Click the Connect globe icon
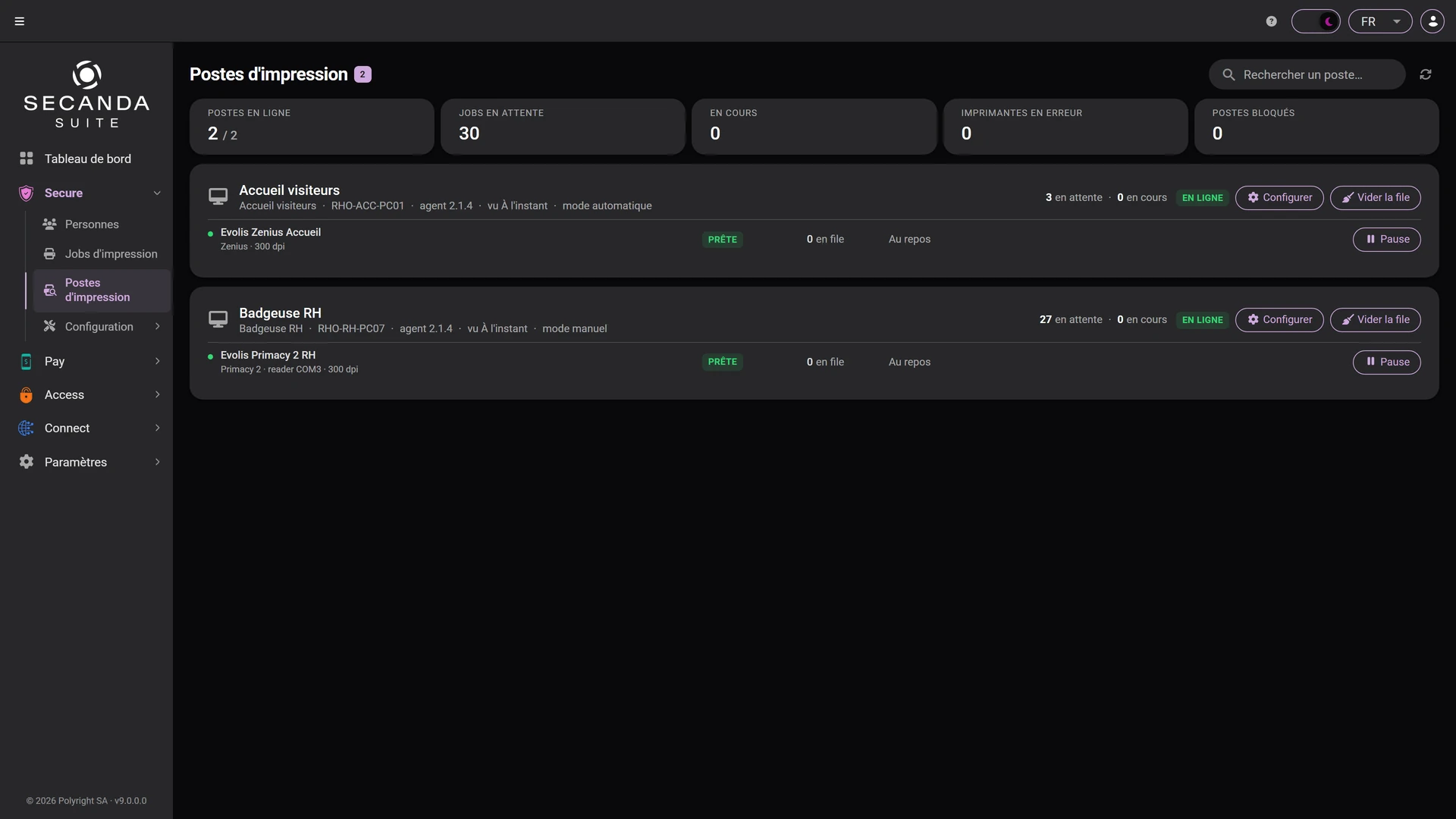This screenshot has height=819, width=1456. 27,428
